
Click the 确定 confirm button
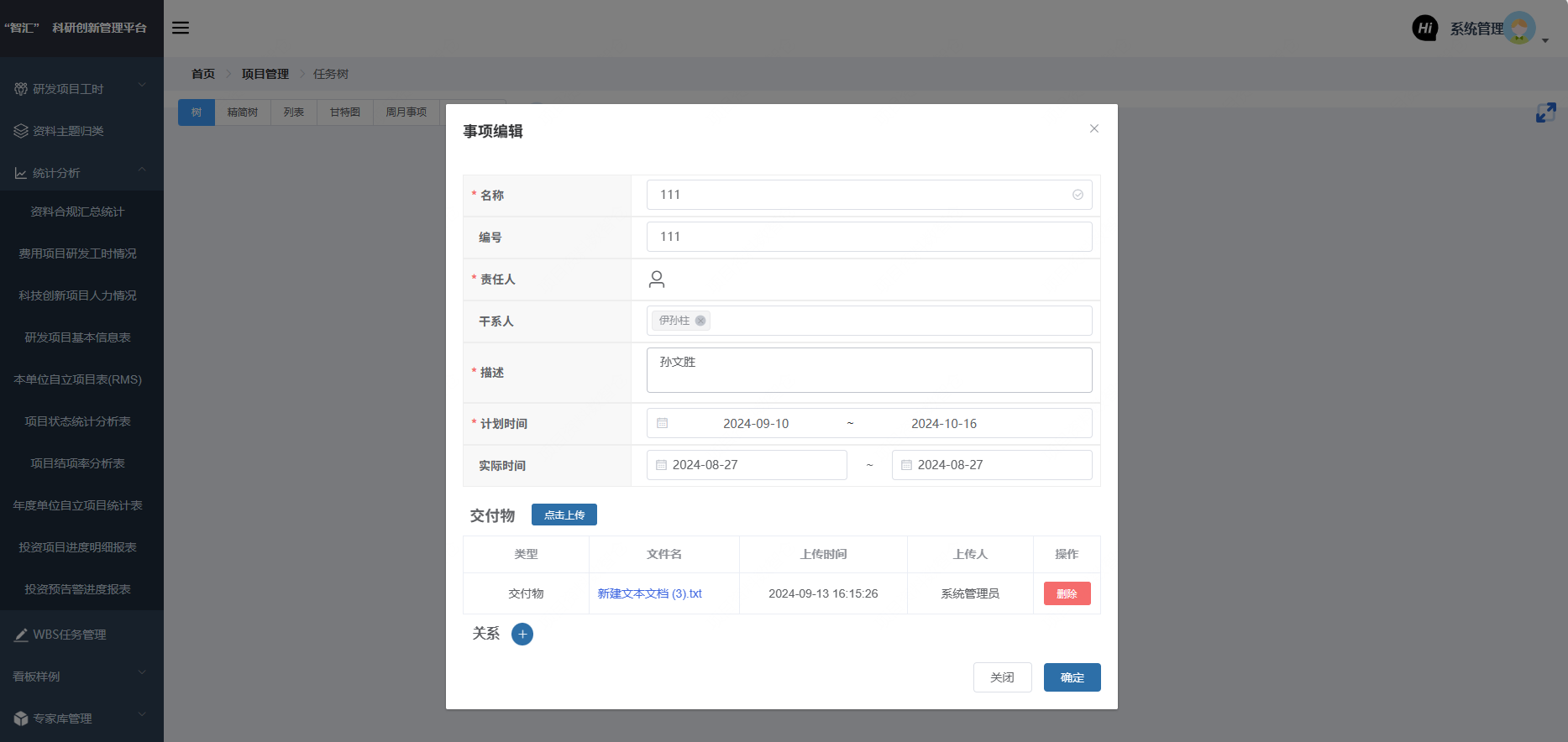(x=1072, y=677)
